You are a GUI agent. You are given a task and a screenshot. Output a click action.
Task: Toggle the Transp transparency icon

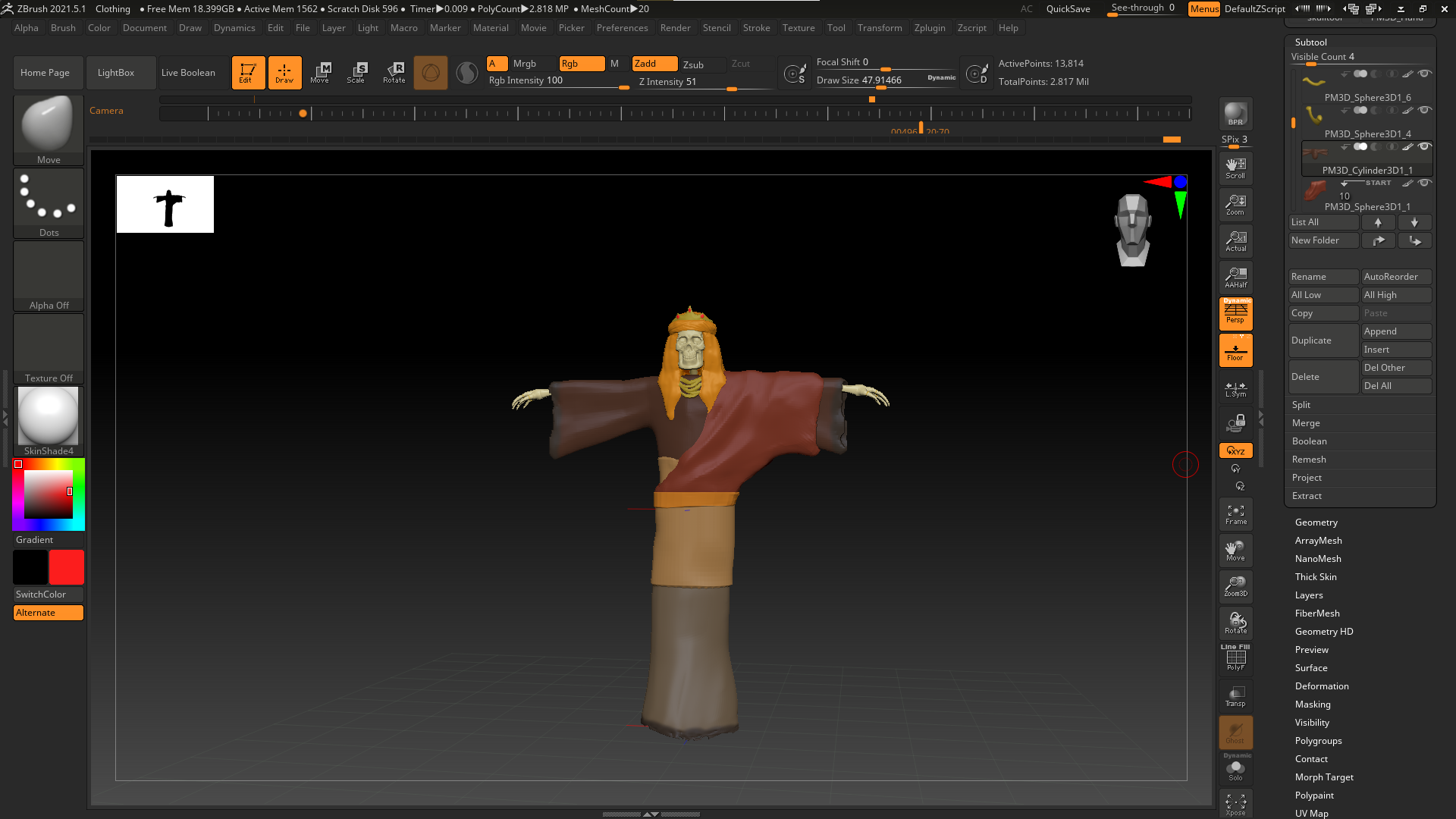click(x=1235, y=695)
